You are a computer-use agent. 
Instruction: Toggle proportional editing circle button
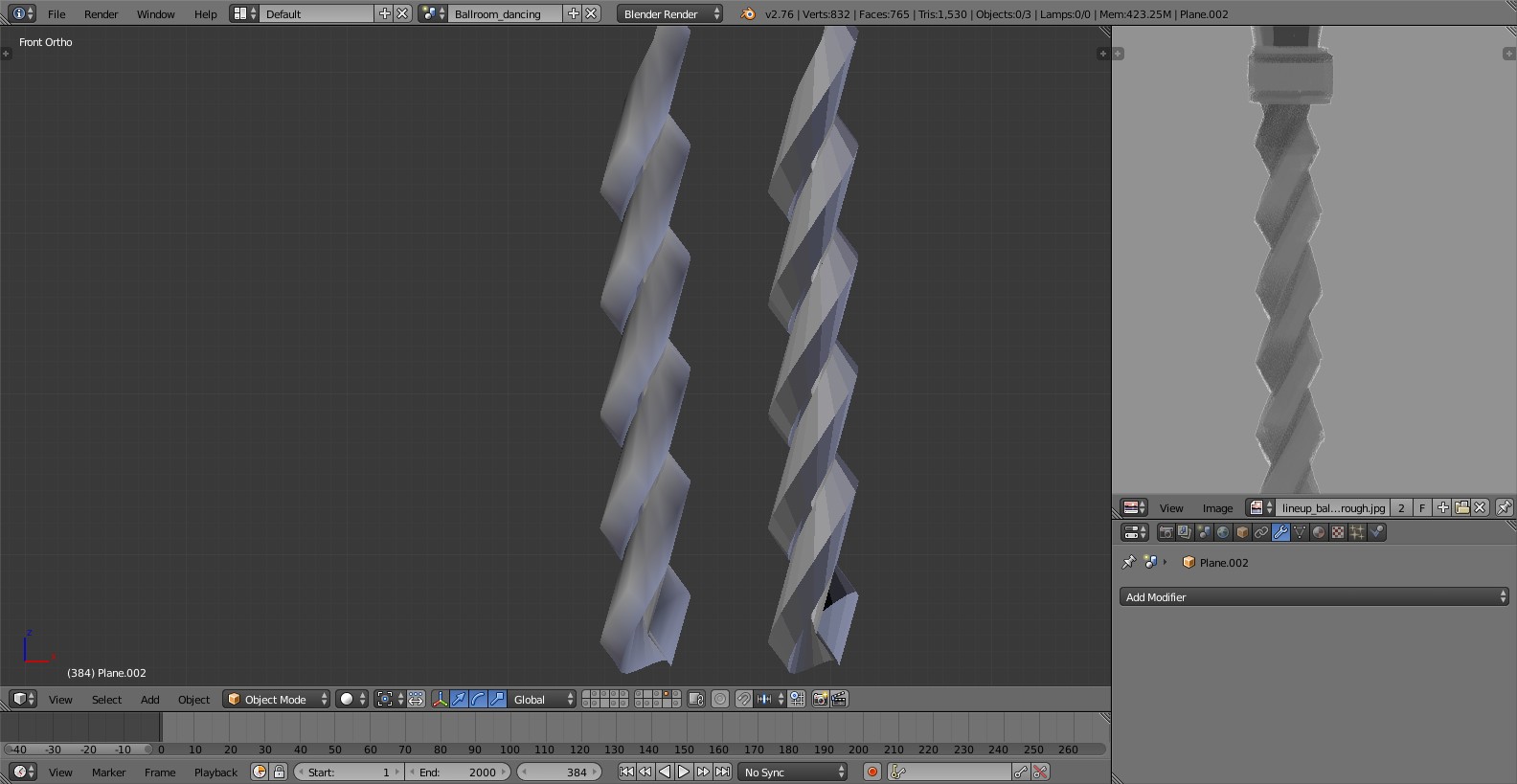click(x=720, y=699)
